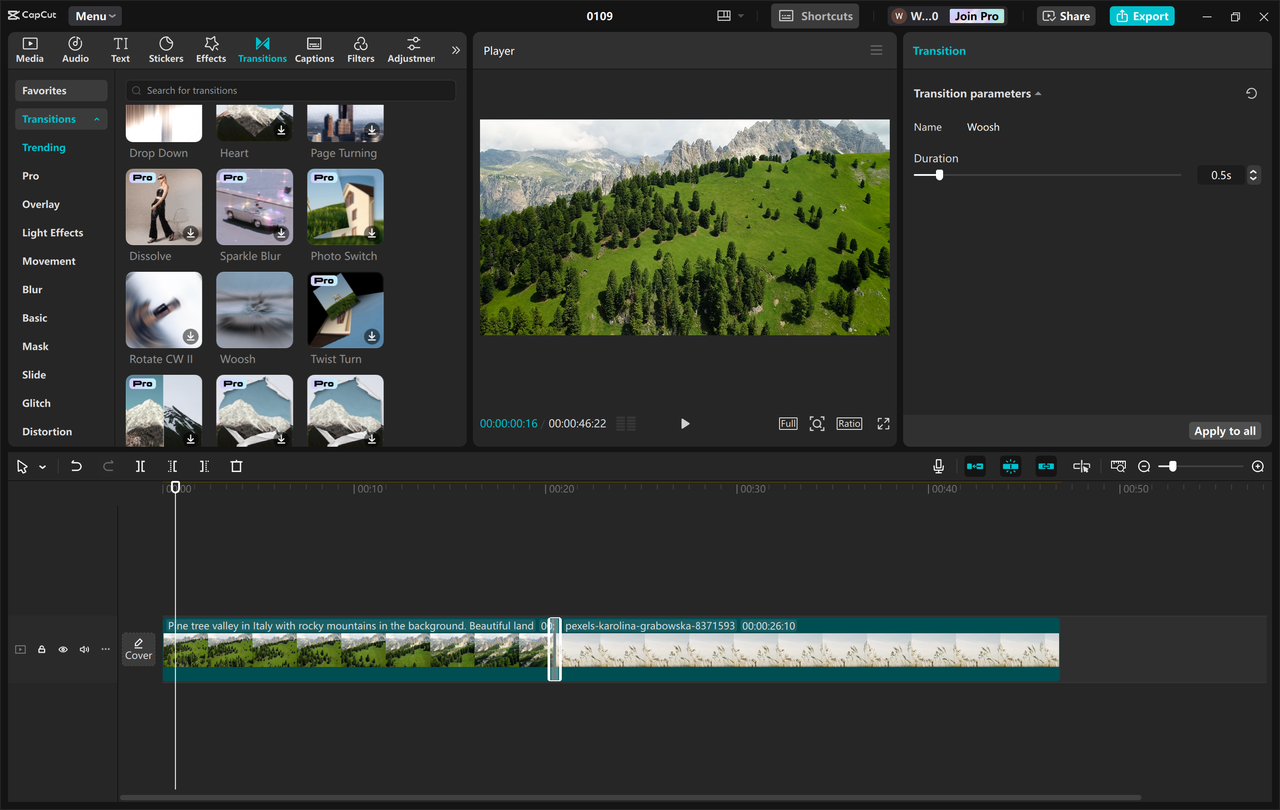Screen dimensions: 1280x810
Task: Click the Apply to all button
Action: [x=1224, y=430]
